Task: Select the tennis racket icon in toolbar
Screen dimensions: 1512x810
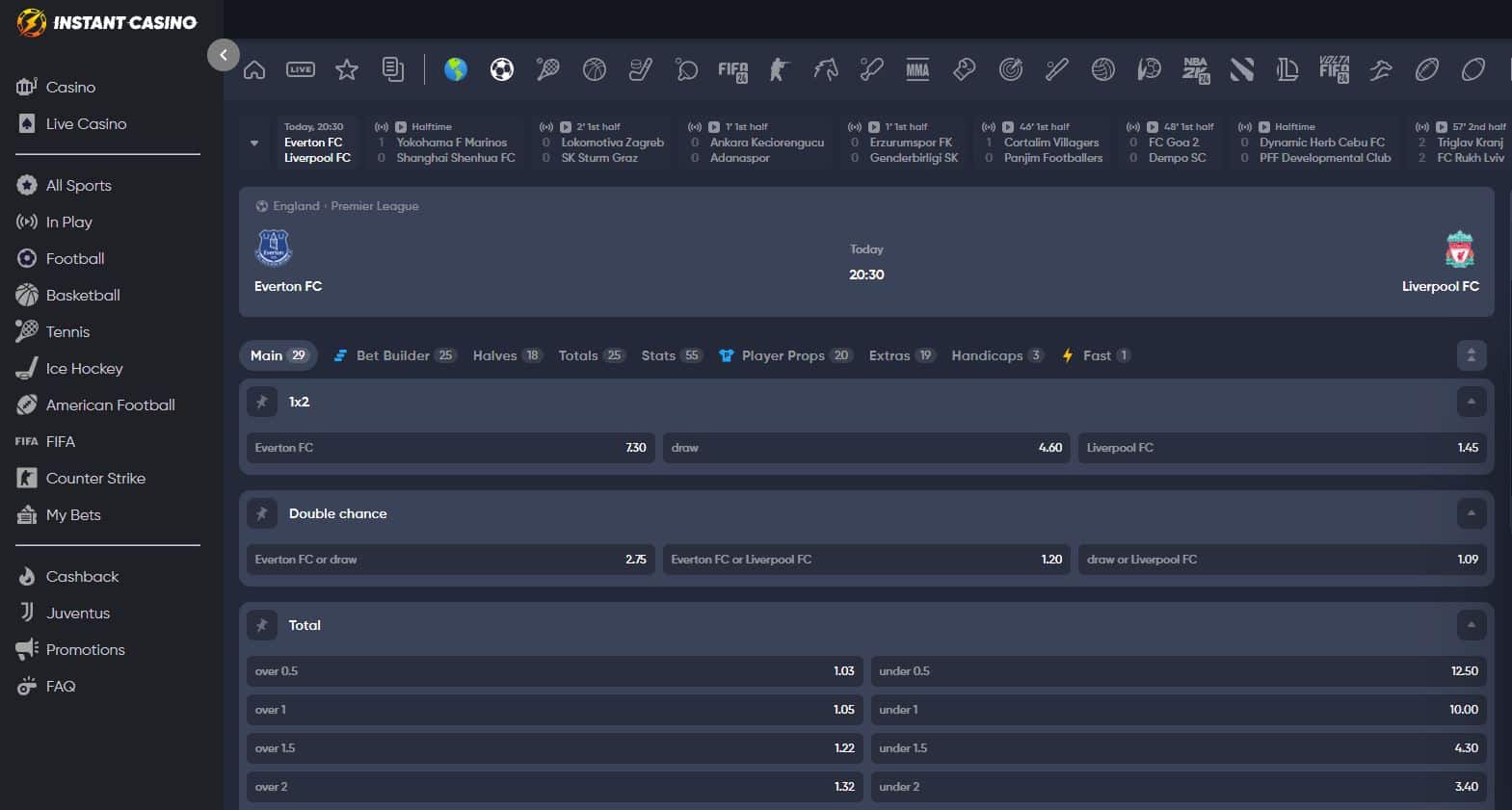Action: click(x=548, y=69)
